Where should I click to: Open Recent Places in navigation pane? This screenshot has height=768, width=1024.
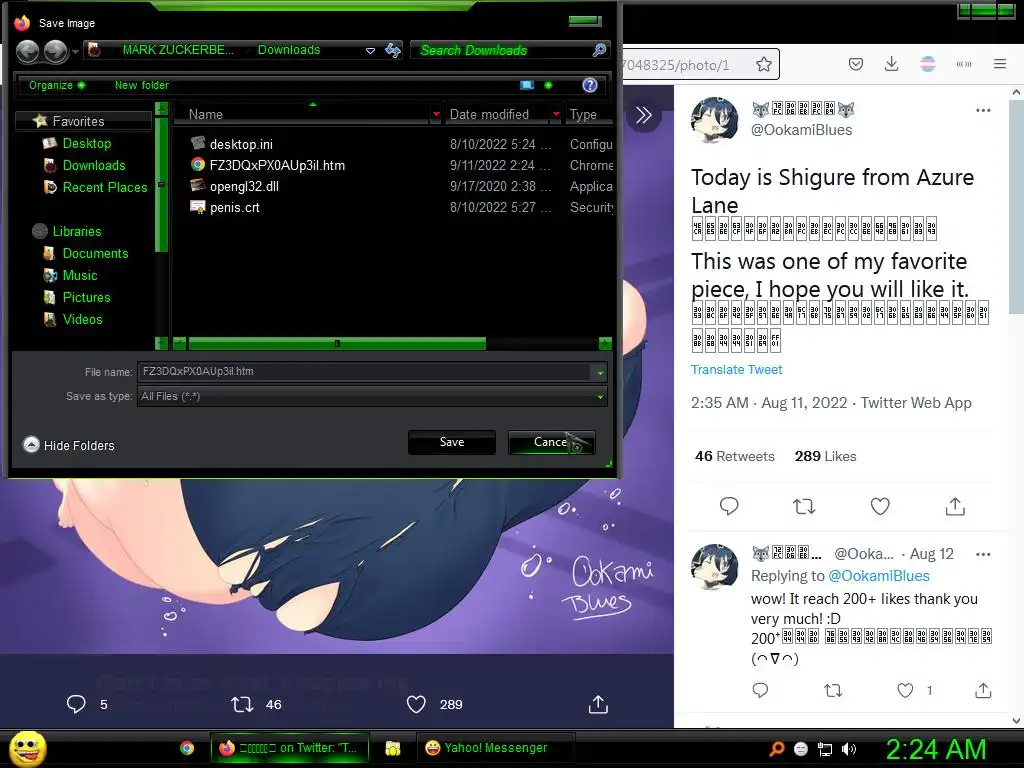tap(104, 187)
